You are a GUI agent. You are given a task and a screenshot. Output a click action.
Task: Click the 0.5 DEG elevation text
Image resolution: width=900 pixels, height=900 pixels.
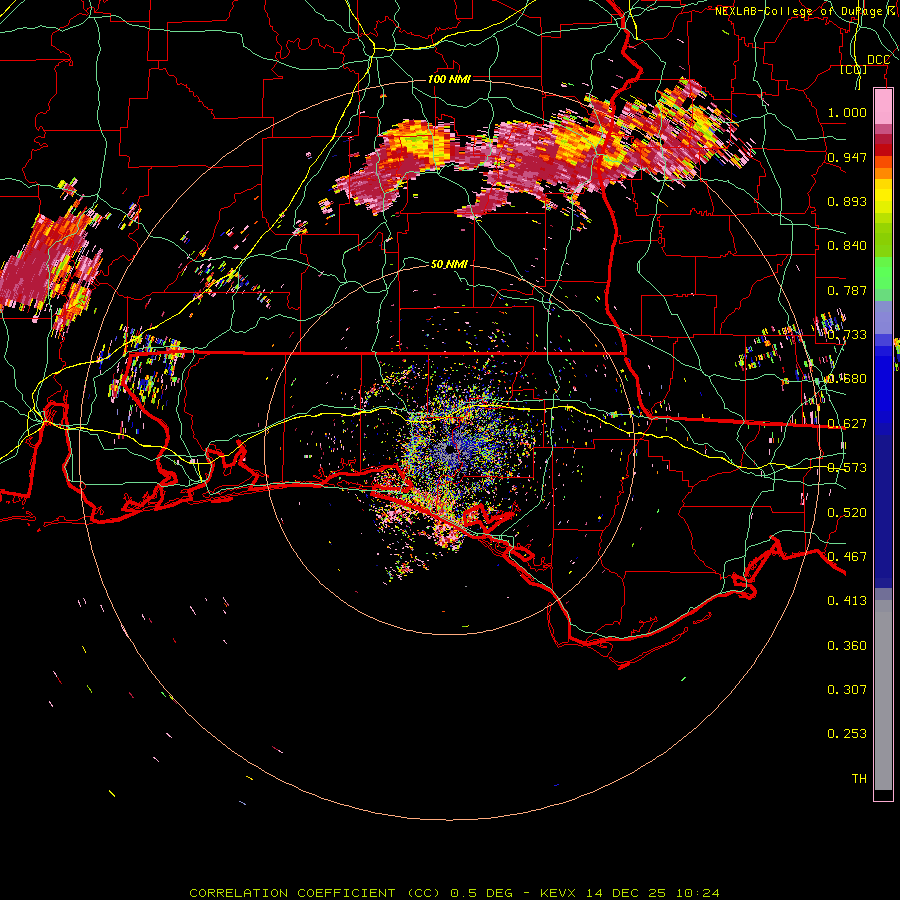click(481, 893)
